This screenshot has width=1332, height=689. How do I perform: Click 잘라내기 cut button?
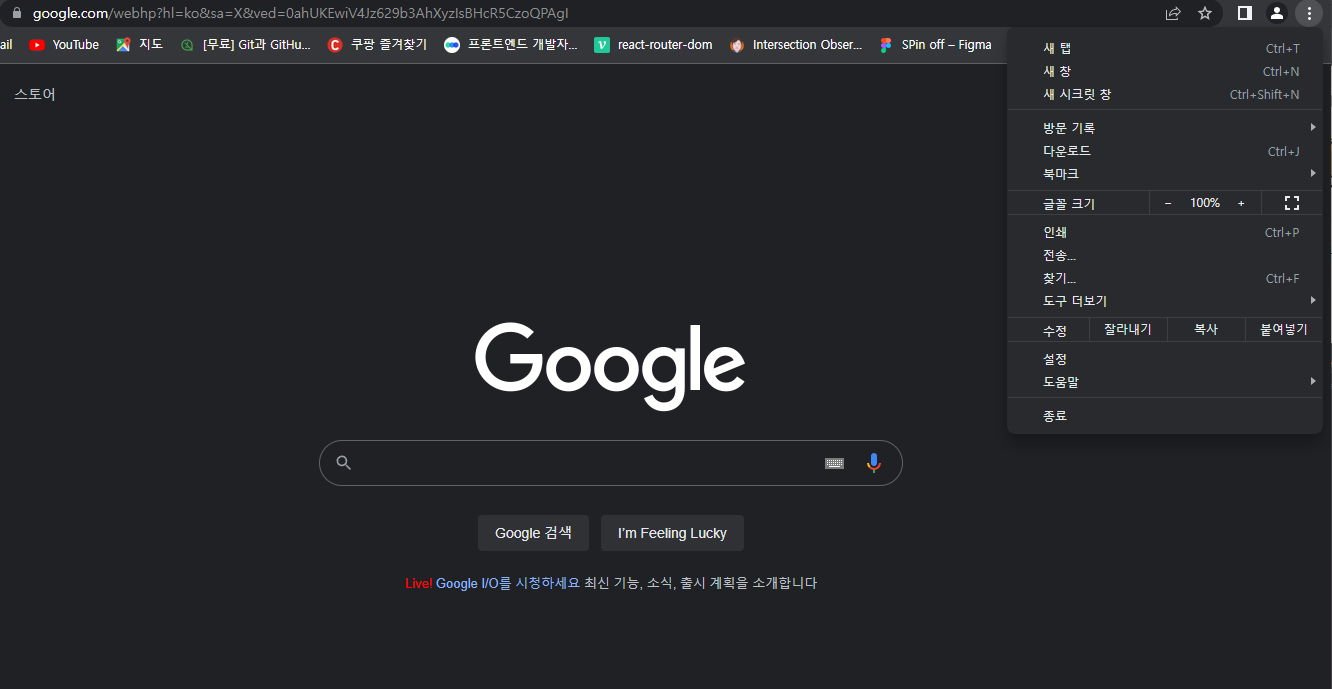tap(1128, 330)
